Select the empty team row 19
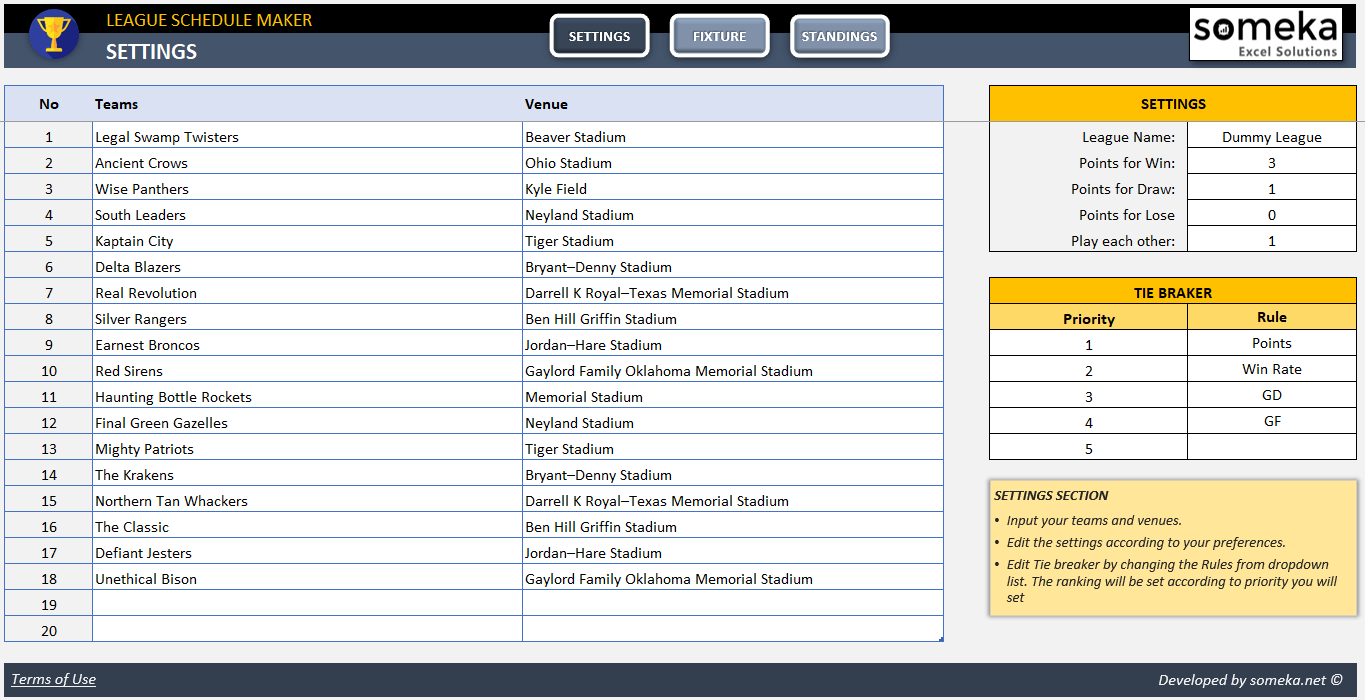 point(300,604)
